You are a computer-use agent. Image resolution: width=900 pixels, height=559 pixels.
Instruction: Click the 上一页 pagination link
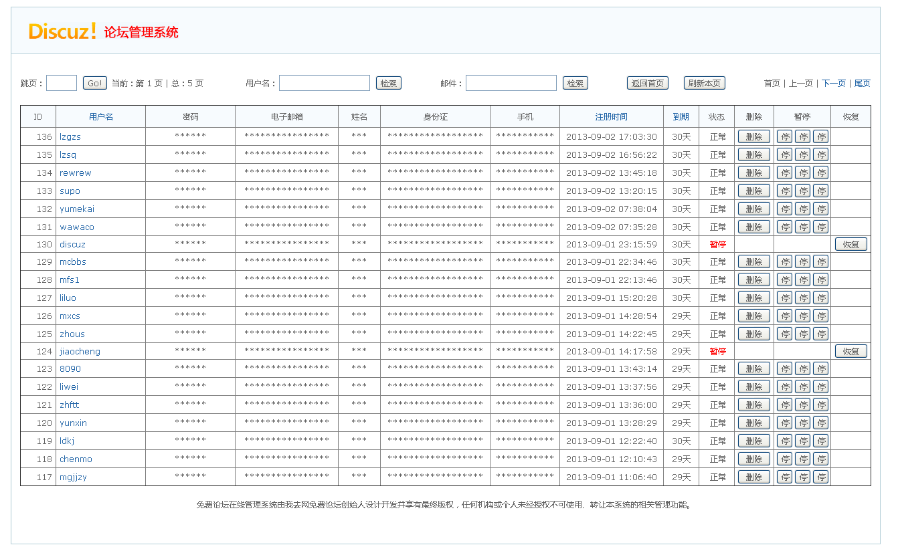[801, 83]
